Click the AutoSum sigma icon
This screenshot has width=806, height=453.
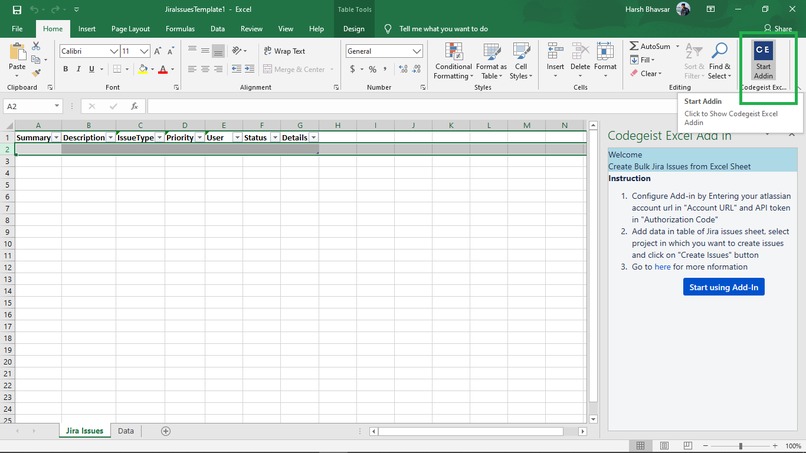[634, 46]
